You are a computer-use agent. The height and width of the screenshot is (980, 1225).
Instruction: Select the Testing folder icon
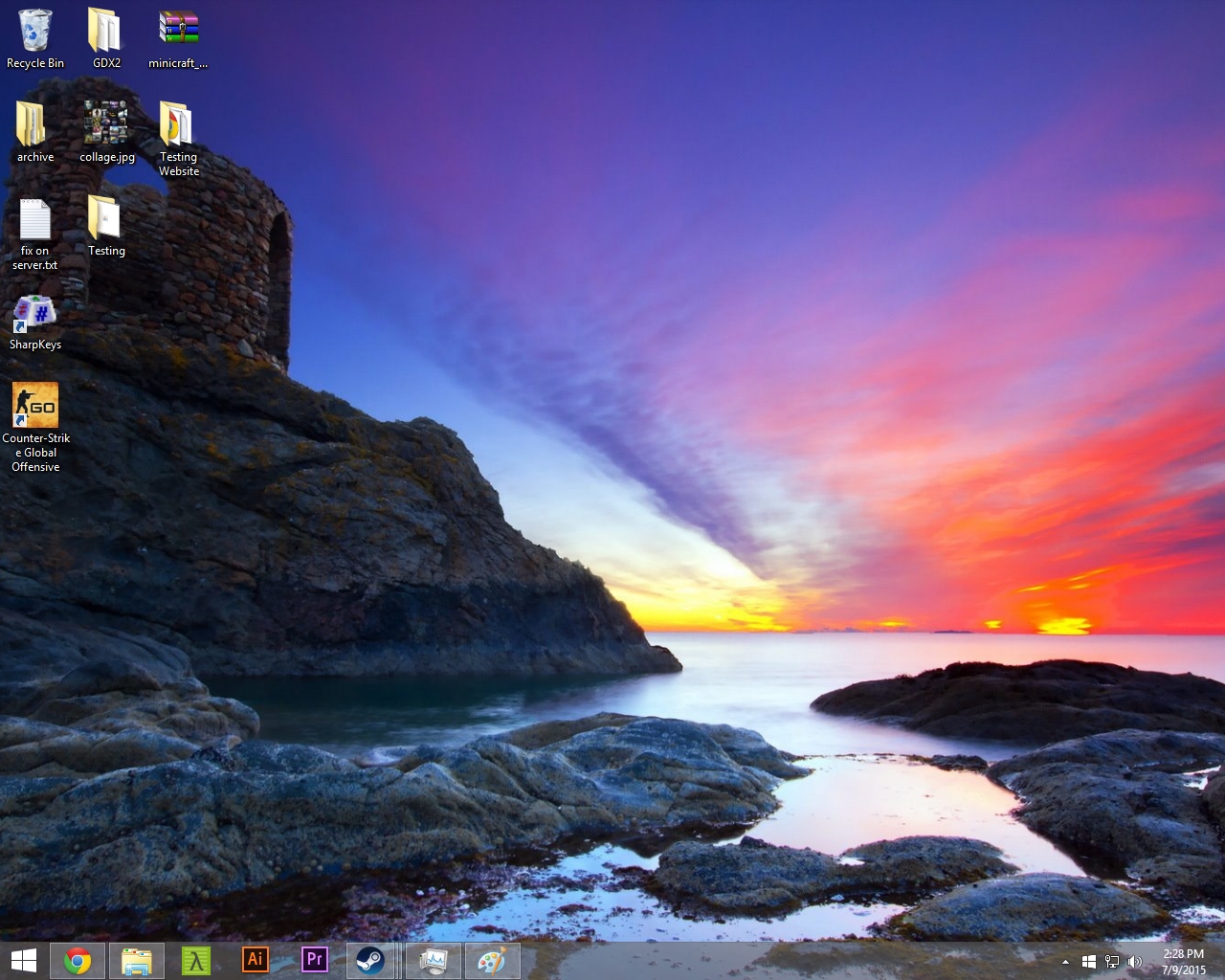click(x=106, y=226)
